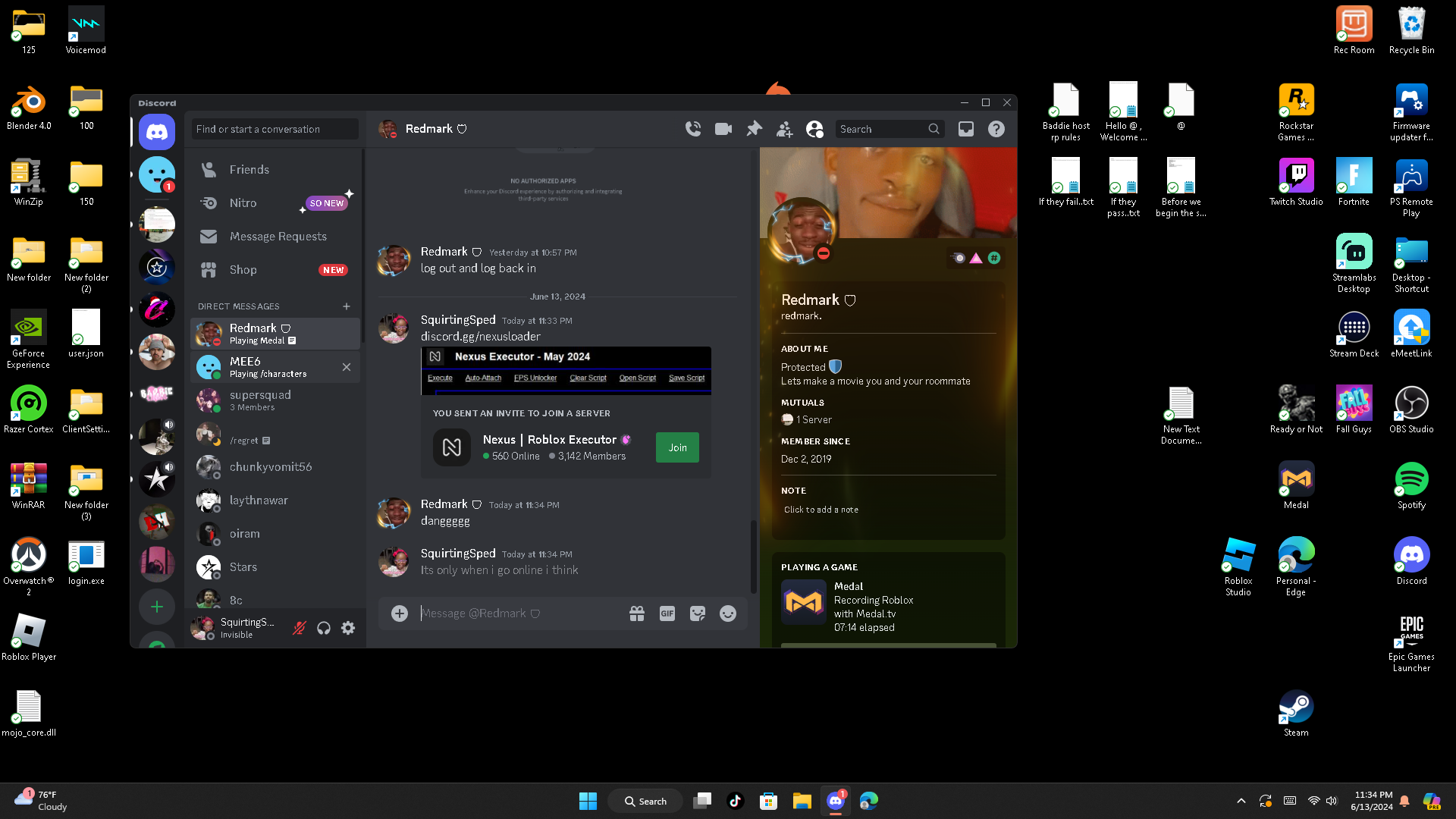Create a new direct message
This screenshot has width=1456, height=819.
click(x=347, y=306)
